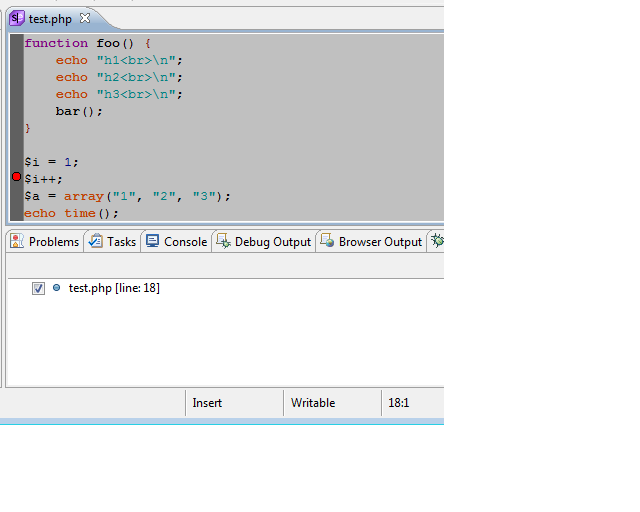Click the 'bar();' call line

point(79,111)
